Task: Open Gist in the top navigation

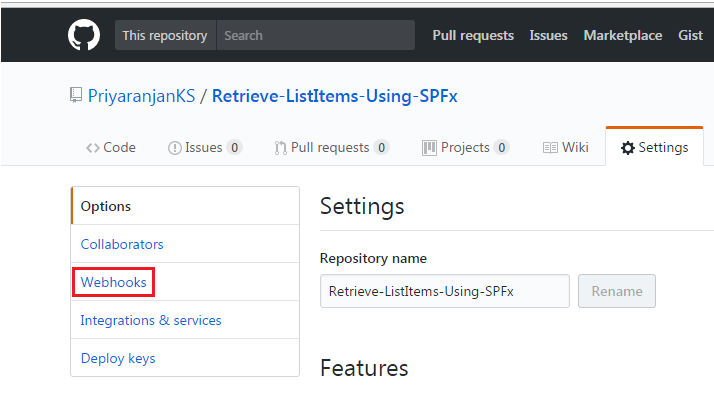Action: [x=690, y=35]
